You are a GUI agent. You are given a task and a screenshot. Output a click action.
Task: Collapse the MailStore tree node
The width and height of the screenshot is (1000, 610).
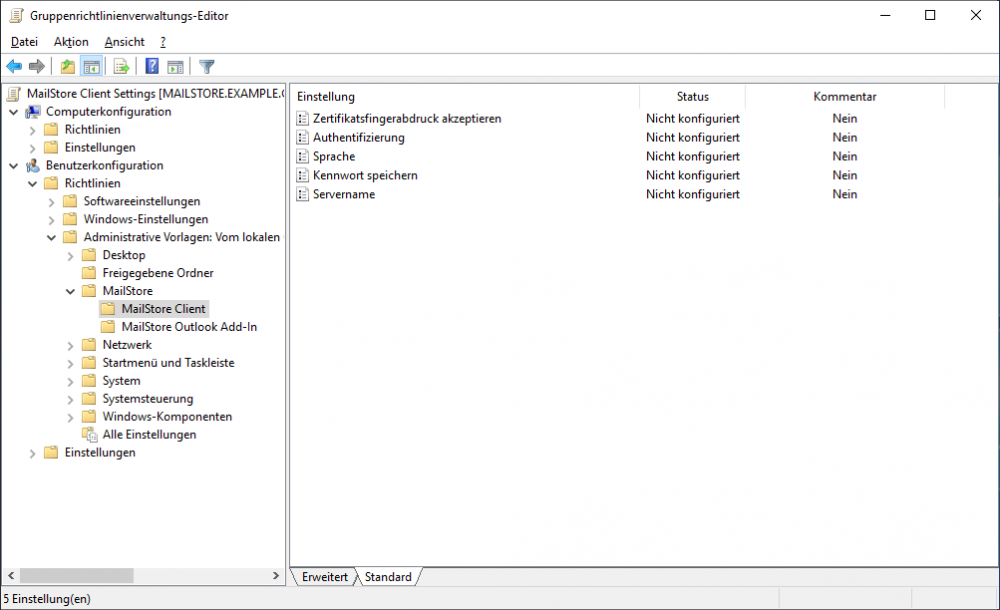pyautogui.click(x=68, y=290)
